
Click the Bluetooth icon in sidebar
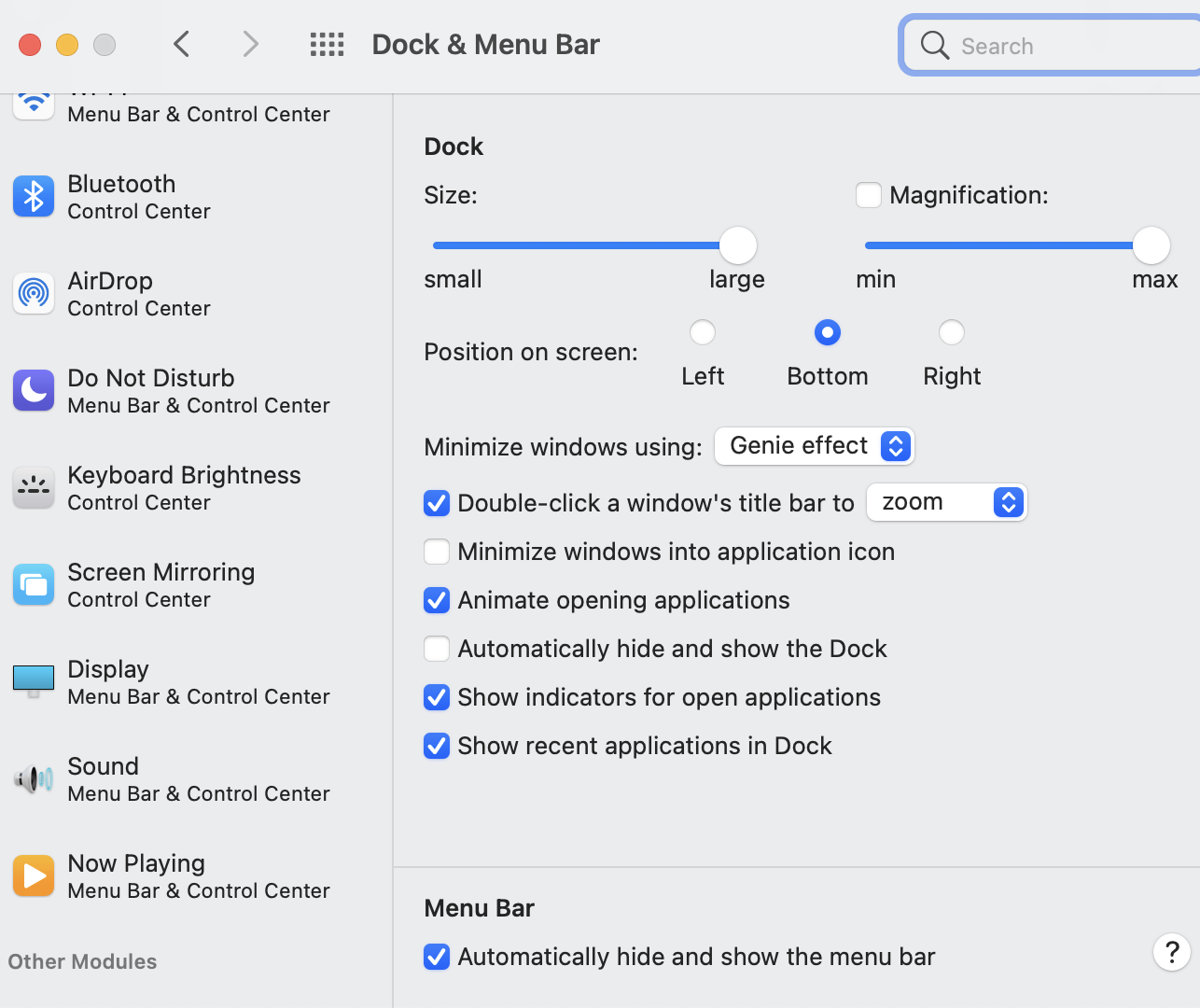34,197
